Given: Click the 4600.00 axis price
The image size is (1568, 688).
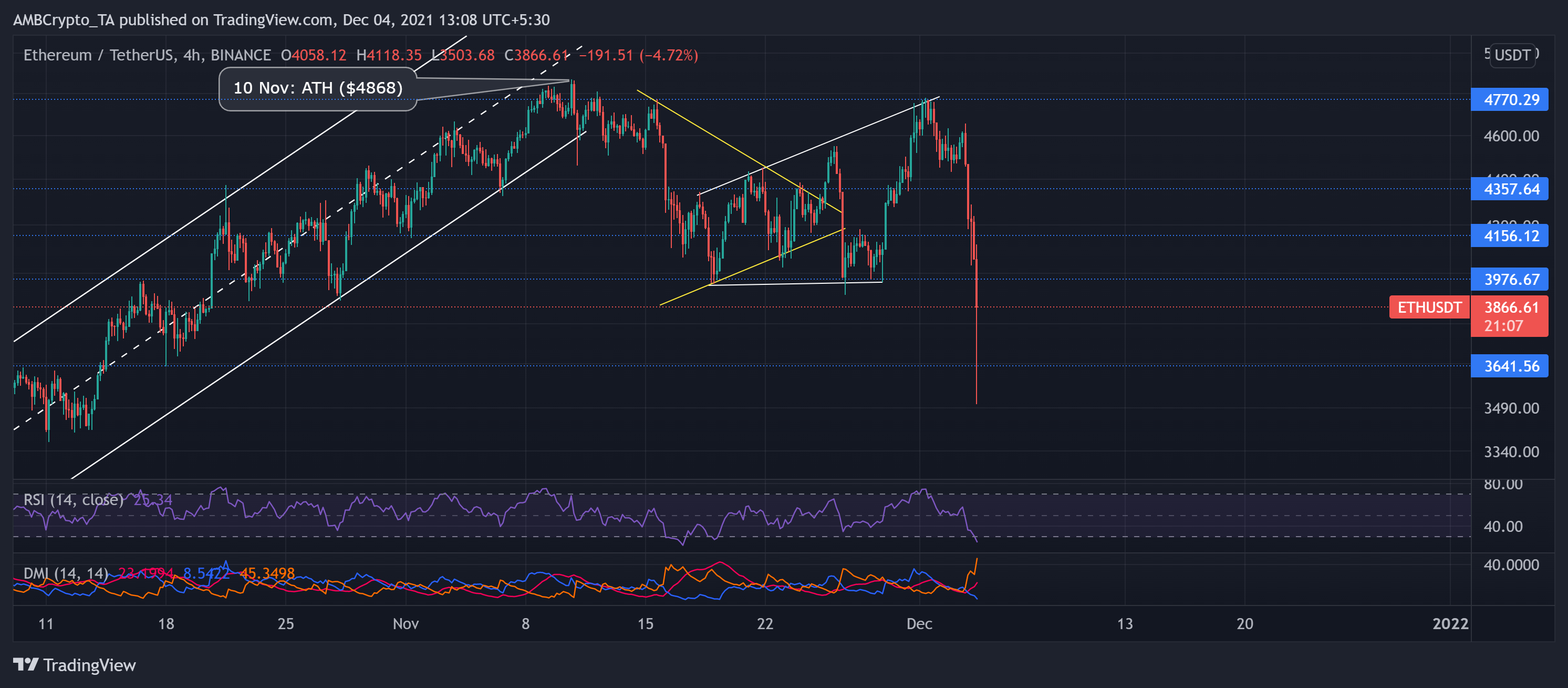Looking at the screenshot, I should click(1511, 136).
